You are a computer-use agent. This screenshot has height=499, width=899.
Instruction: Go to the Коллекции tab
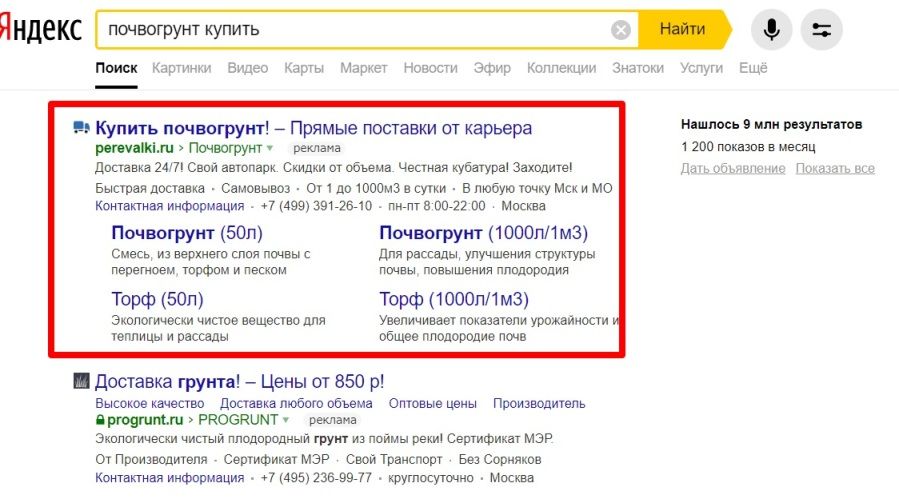tap(561, 68)
